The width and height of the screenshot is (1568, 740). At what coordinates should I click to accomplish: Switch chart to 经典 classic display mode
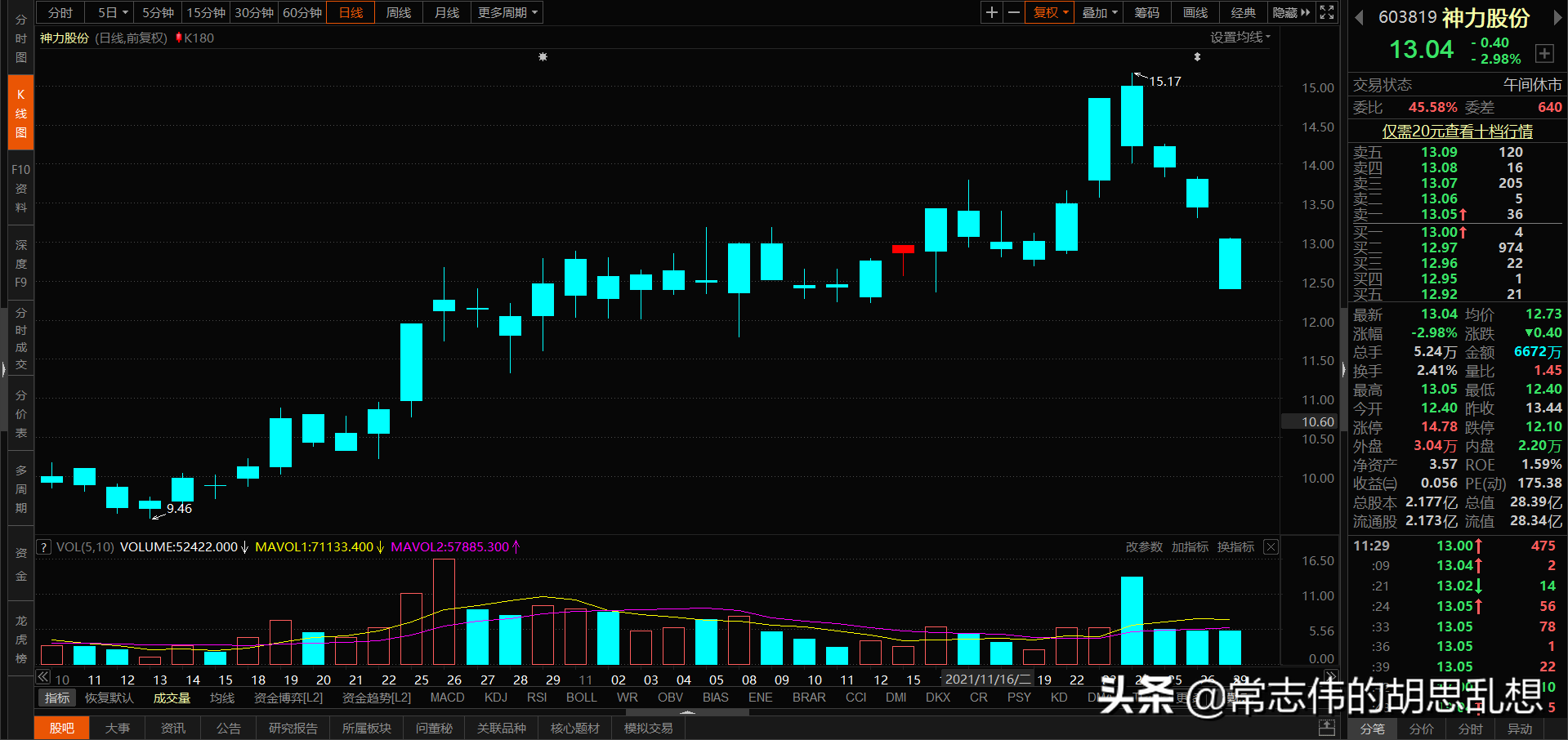pyautogui.click(x=1243, y=12)
